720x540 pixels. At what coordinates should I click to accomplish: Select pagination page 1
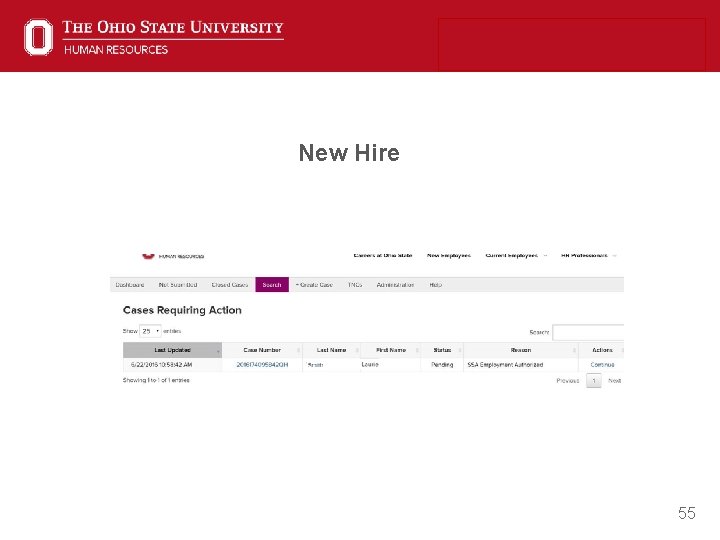594,381
